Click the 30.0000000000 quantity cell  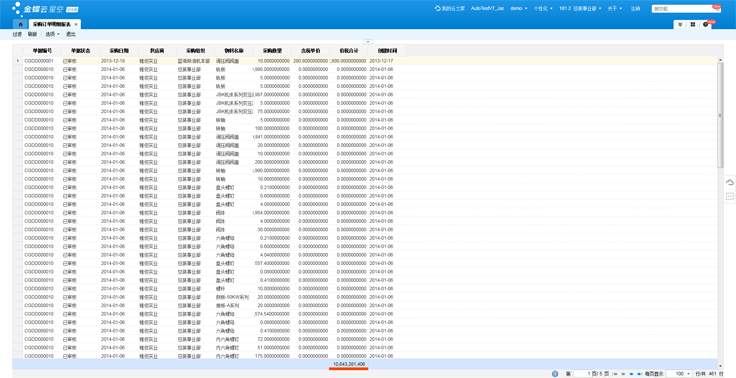coord(272,230)
